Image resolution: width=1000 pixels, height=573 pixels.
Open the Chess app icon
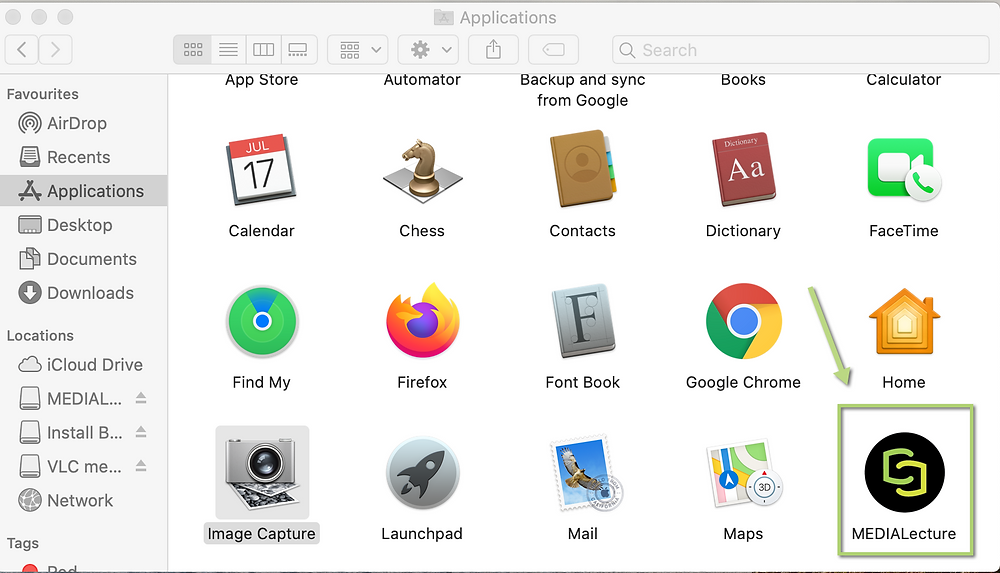tap(422, 170)
